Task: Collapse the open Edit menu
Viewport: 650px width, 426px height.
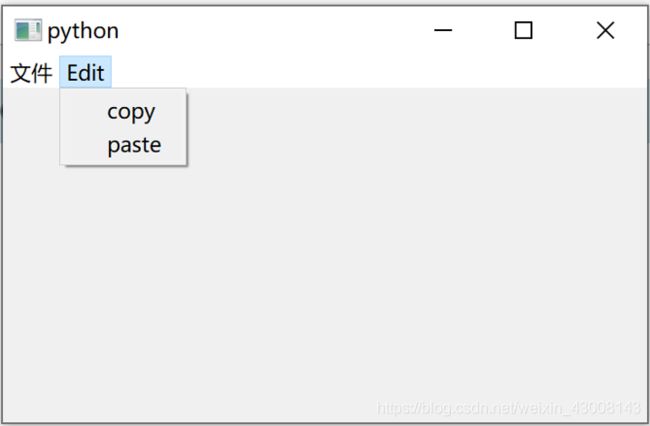Action: click(x=85, y=73)
